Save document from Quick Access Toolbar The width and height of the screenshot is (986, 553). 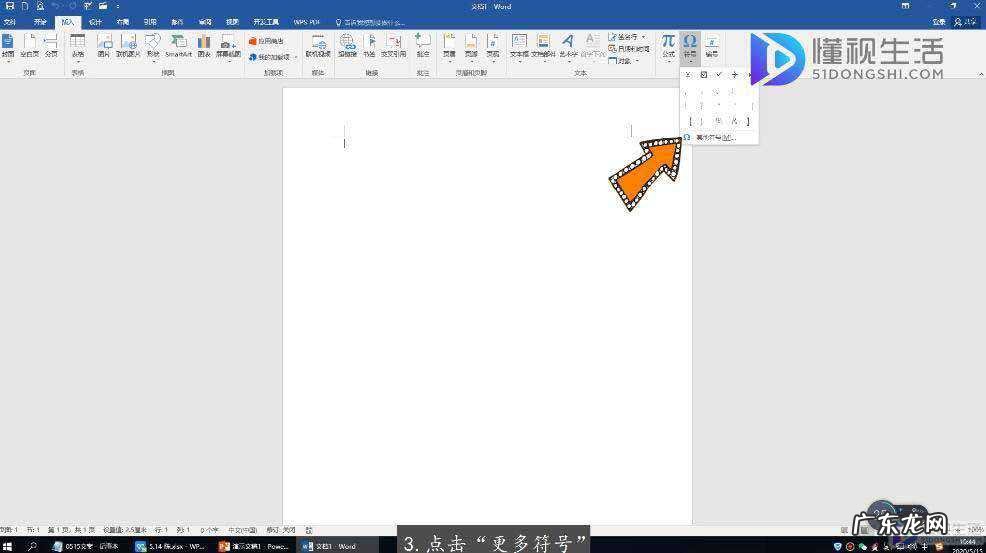click(x=9, y=6)
